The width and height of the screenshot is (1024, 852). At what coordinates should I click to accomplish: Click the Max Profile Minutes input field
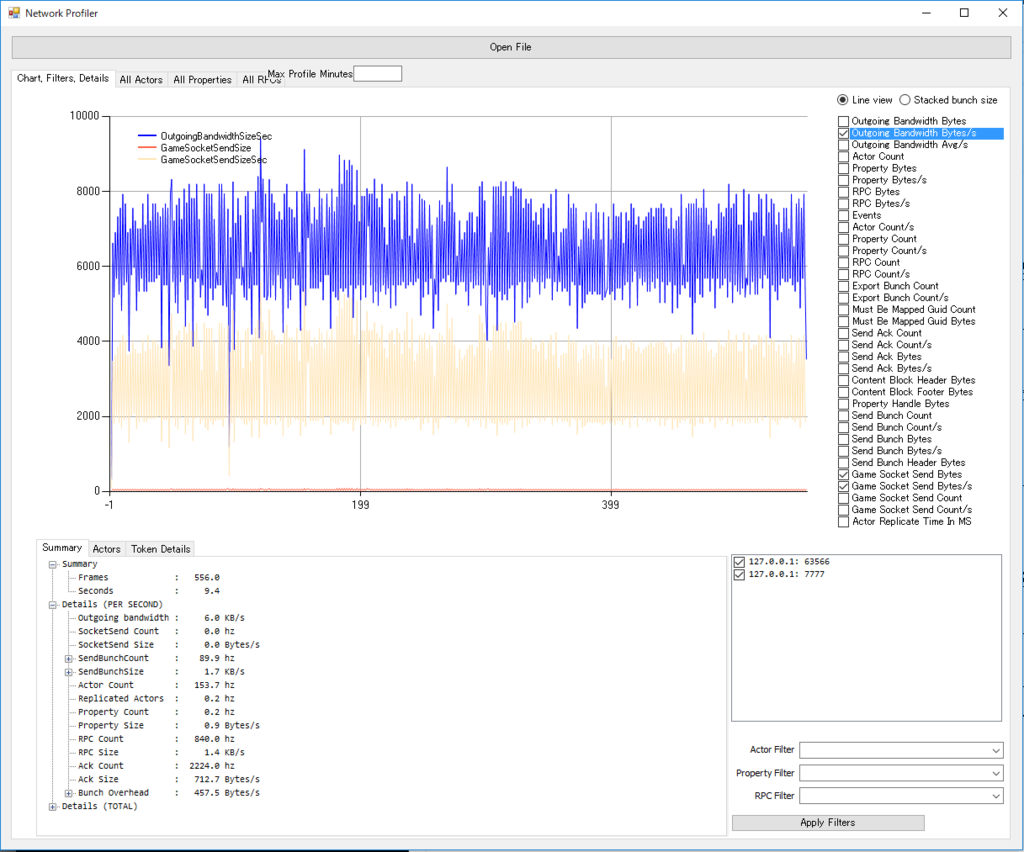[x=377, y=74]
